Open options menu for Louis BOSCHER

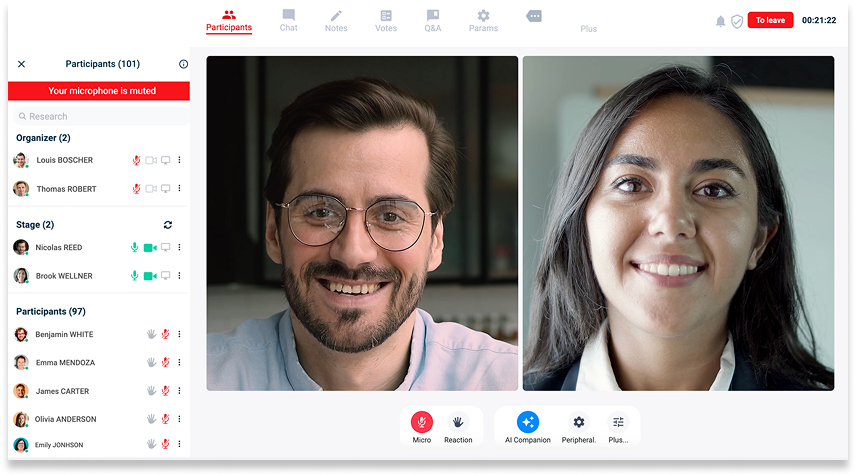tap(180, 160)
